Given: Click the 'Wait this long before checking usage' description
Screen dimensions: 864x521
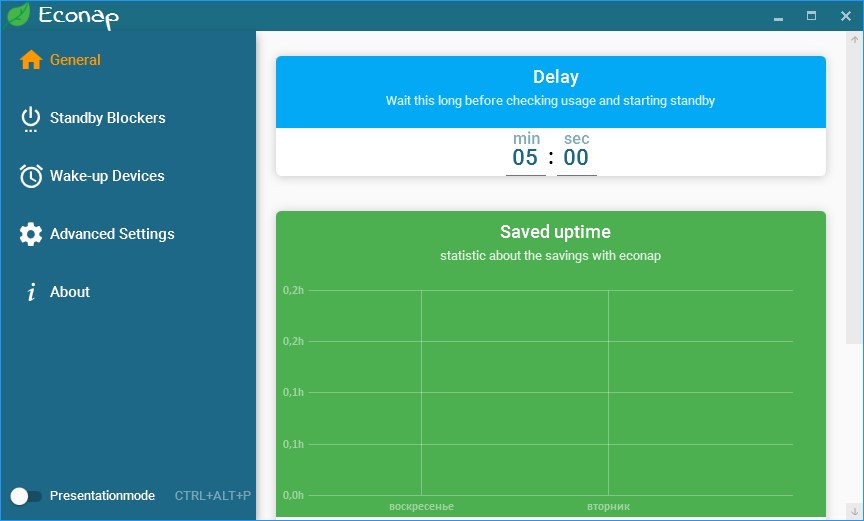Looking at the screenshot, I should [550, 101].
